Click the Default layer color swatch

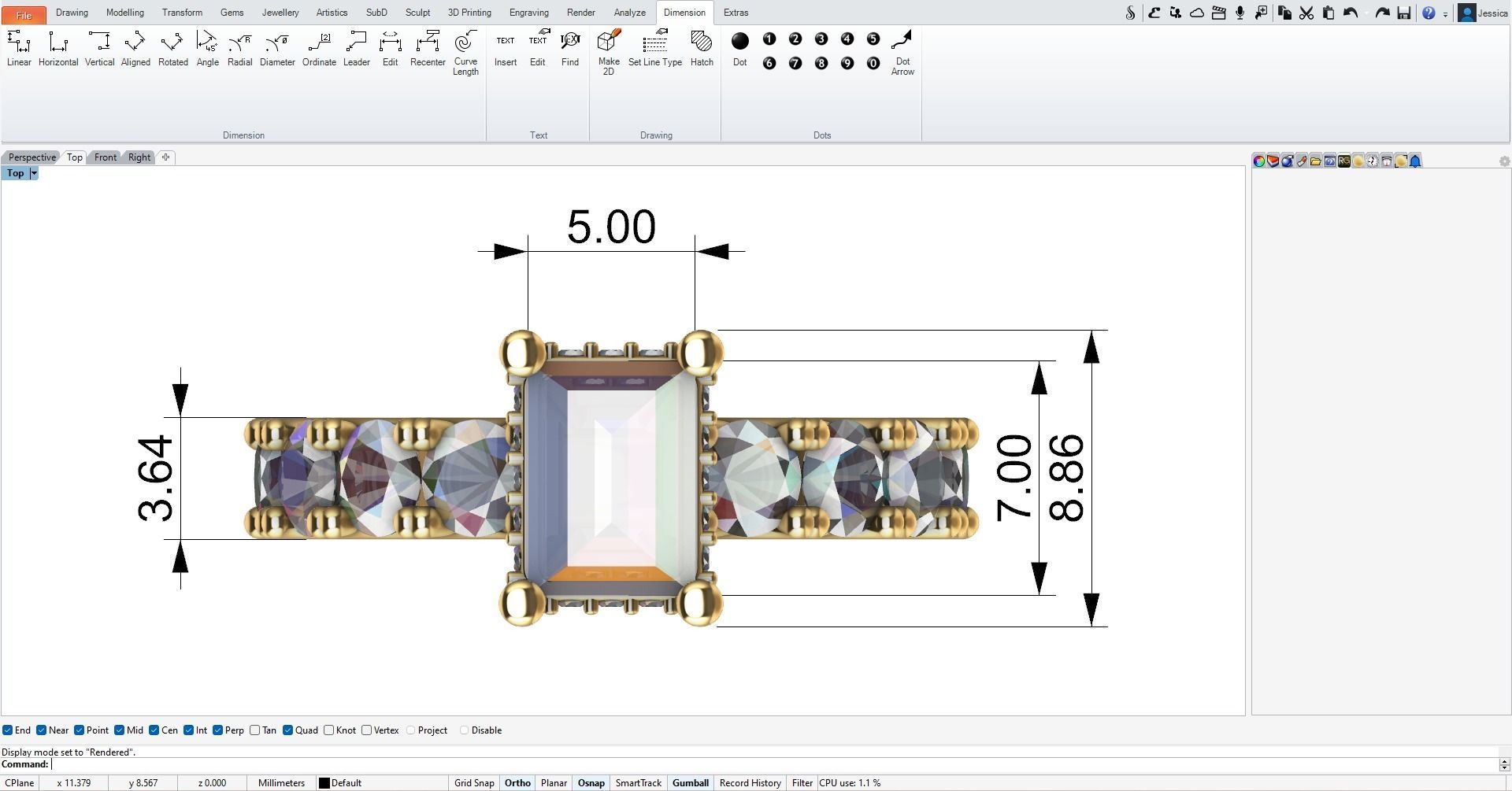pos(324,783)
